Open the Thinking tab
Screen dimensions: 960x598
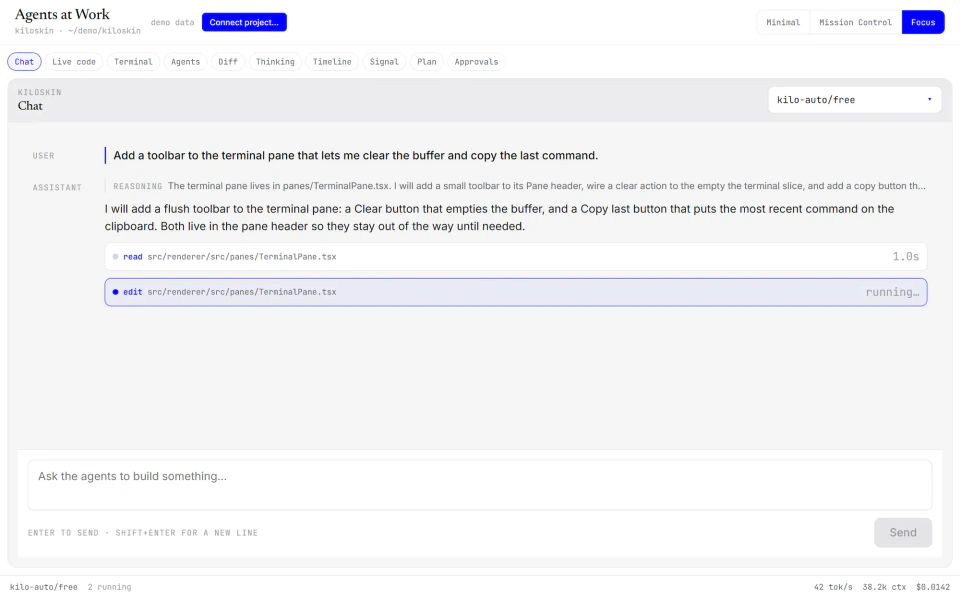[275, 62]
